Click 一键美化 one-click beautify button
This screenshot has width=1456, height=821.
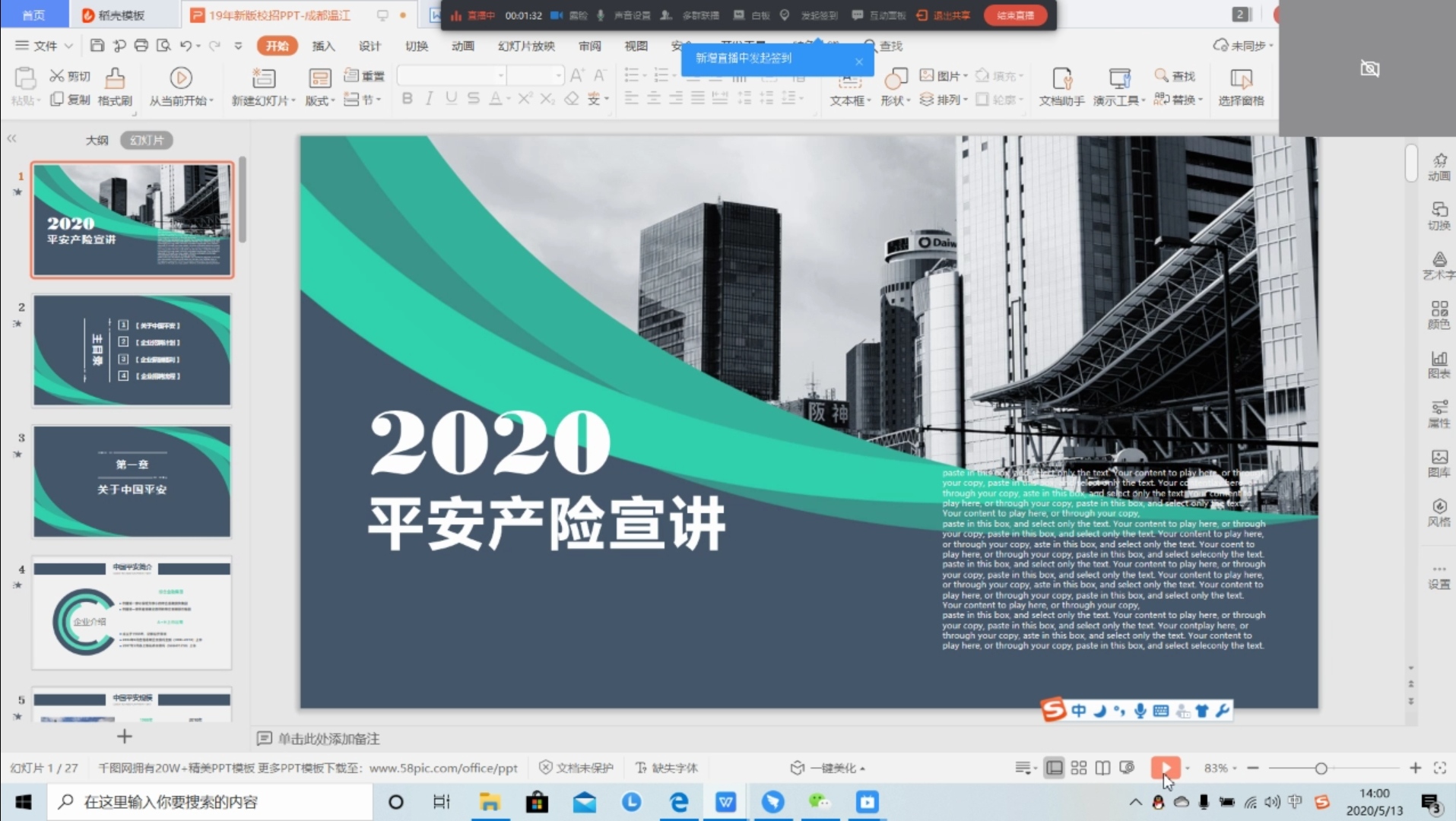click(x=828, y=768)
